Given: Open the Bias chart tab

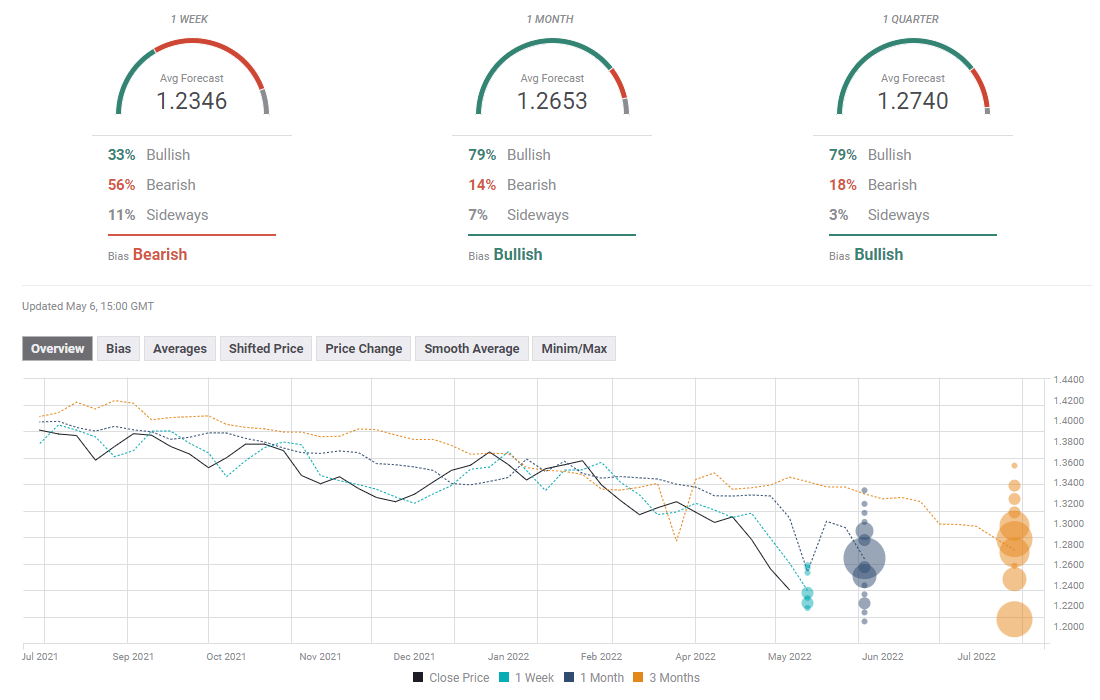Looking at the screenshot, I should (118, 348).
